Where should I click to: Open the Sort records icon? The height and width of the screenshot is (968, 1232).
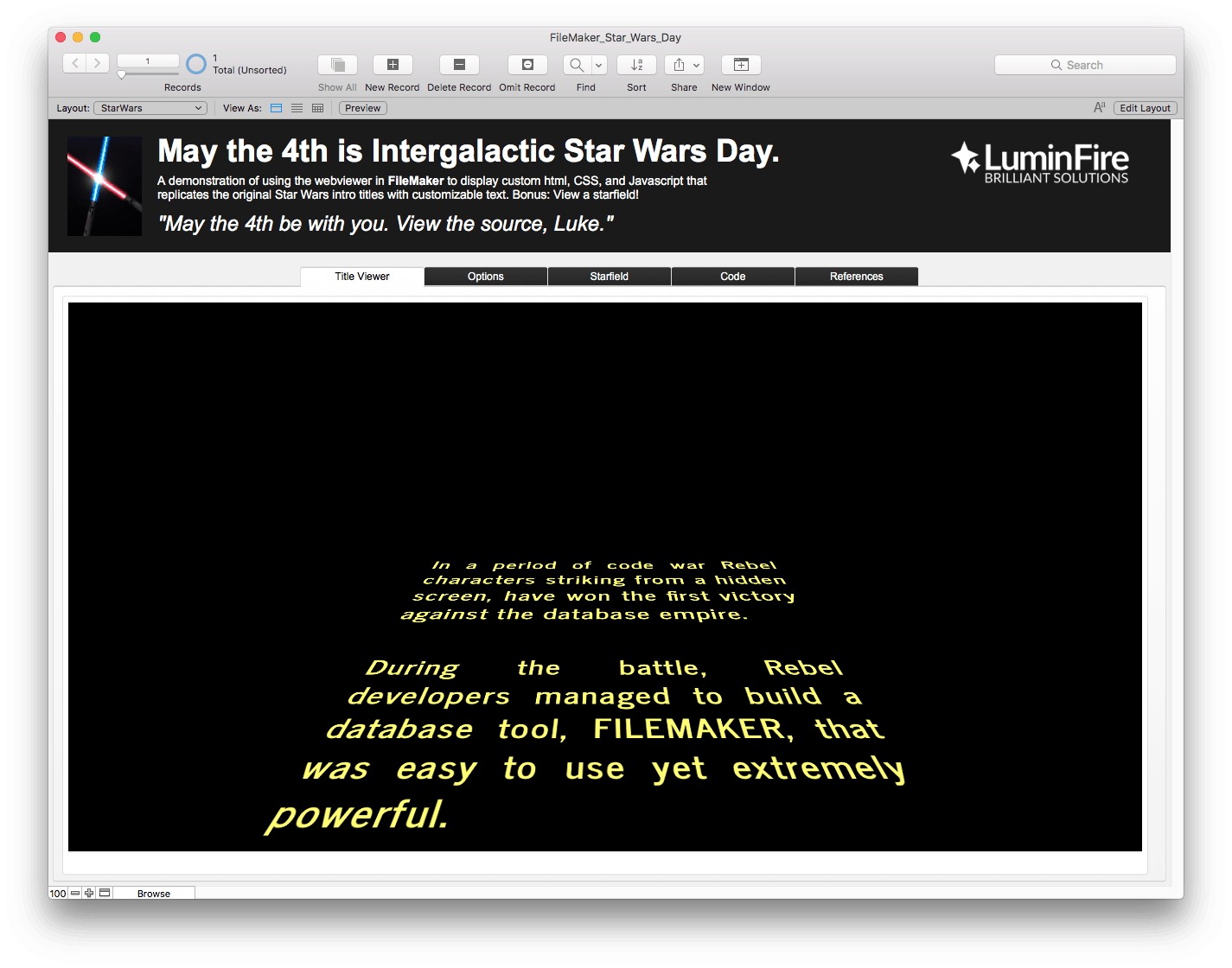[x=636, y=65]
